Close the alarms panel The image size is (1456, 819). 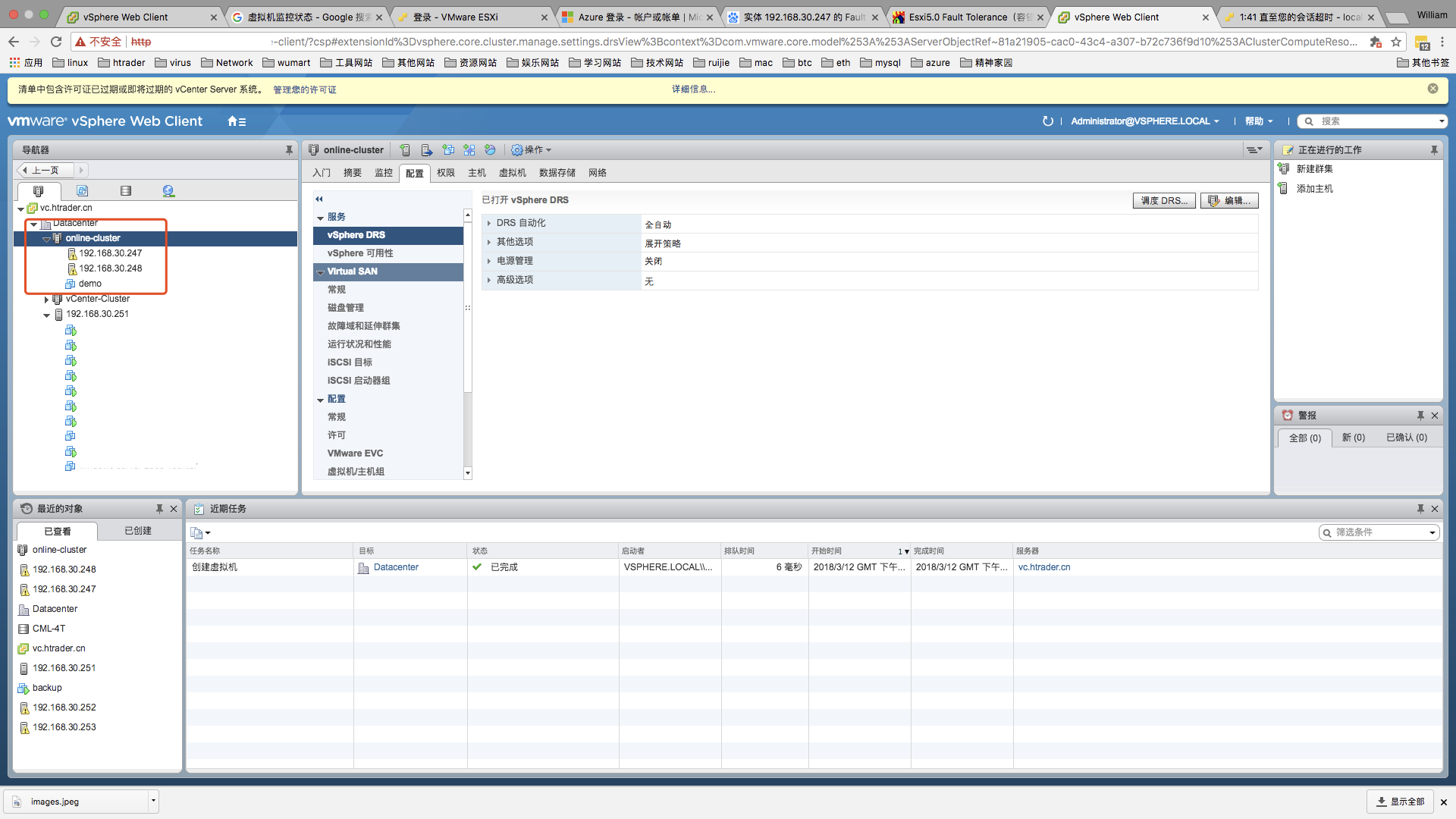pos(1435,416)
